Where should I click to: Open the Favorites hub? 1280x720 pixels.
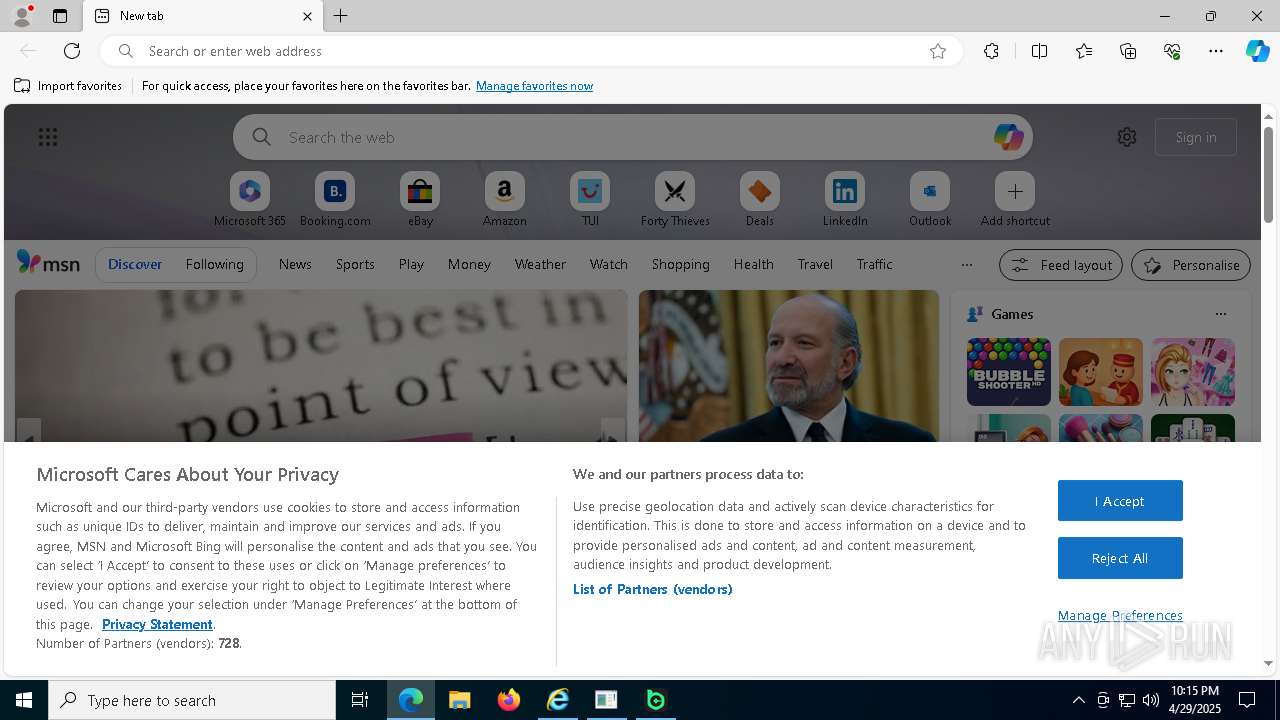tap(1084, 51)
